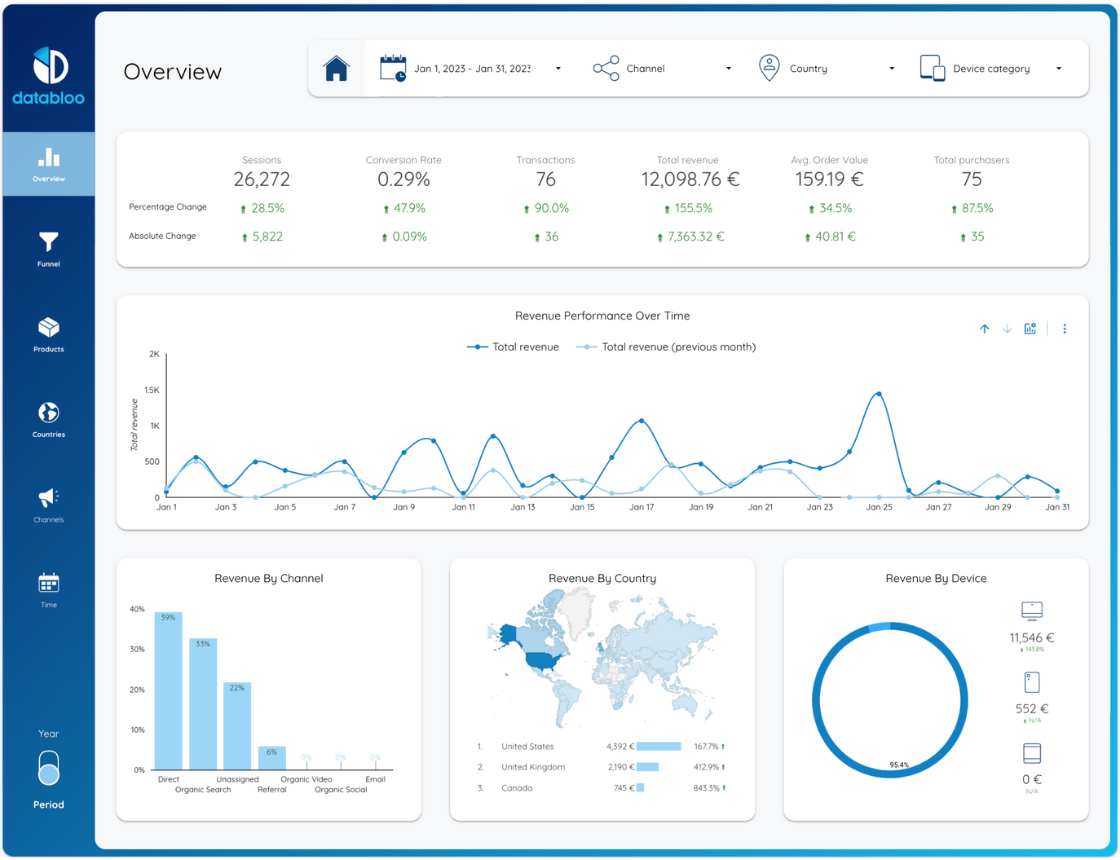Click the Canada revenue bar 745 €
Image resolution: width=1120 pixels, height=860 pixels.
640,788
